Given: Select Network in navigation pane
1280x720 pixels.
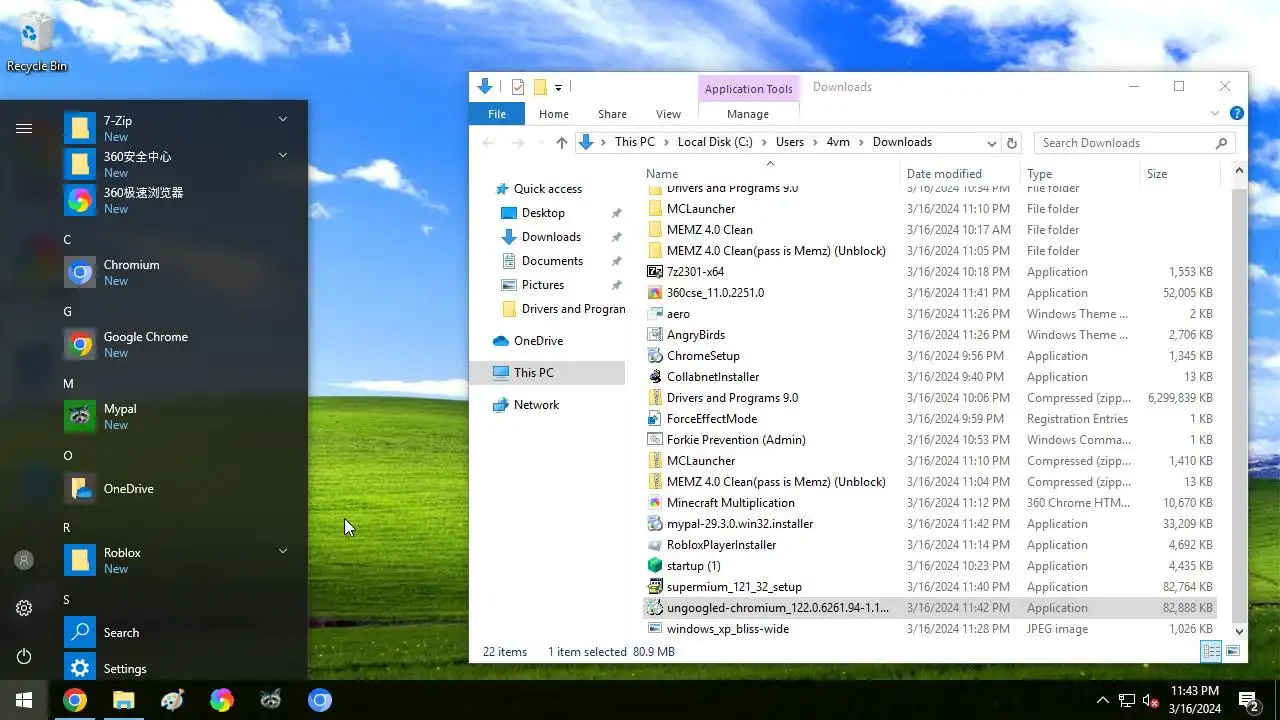Looking at the screenshot, I should (536, 405).
